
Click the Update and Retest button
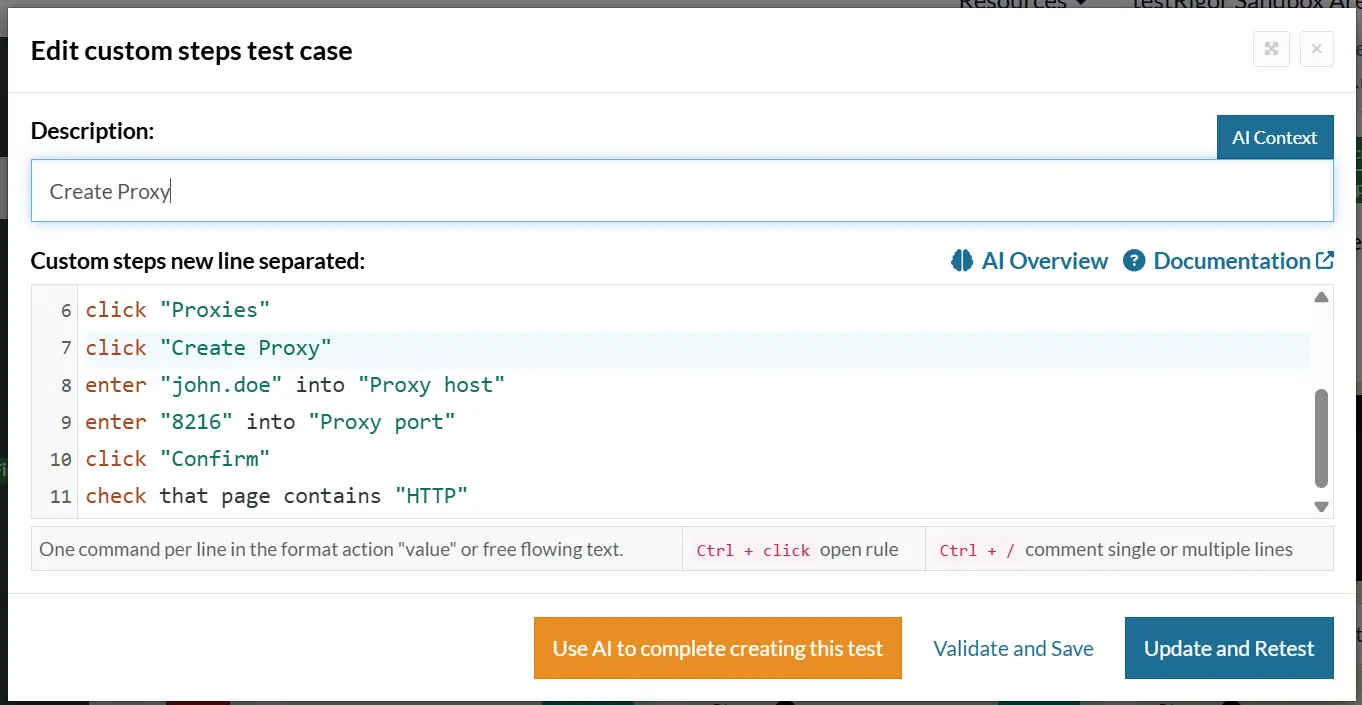[x=1228, y=648]
